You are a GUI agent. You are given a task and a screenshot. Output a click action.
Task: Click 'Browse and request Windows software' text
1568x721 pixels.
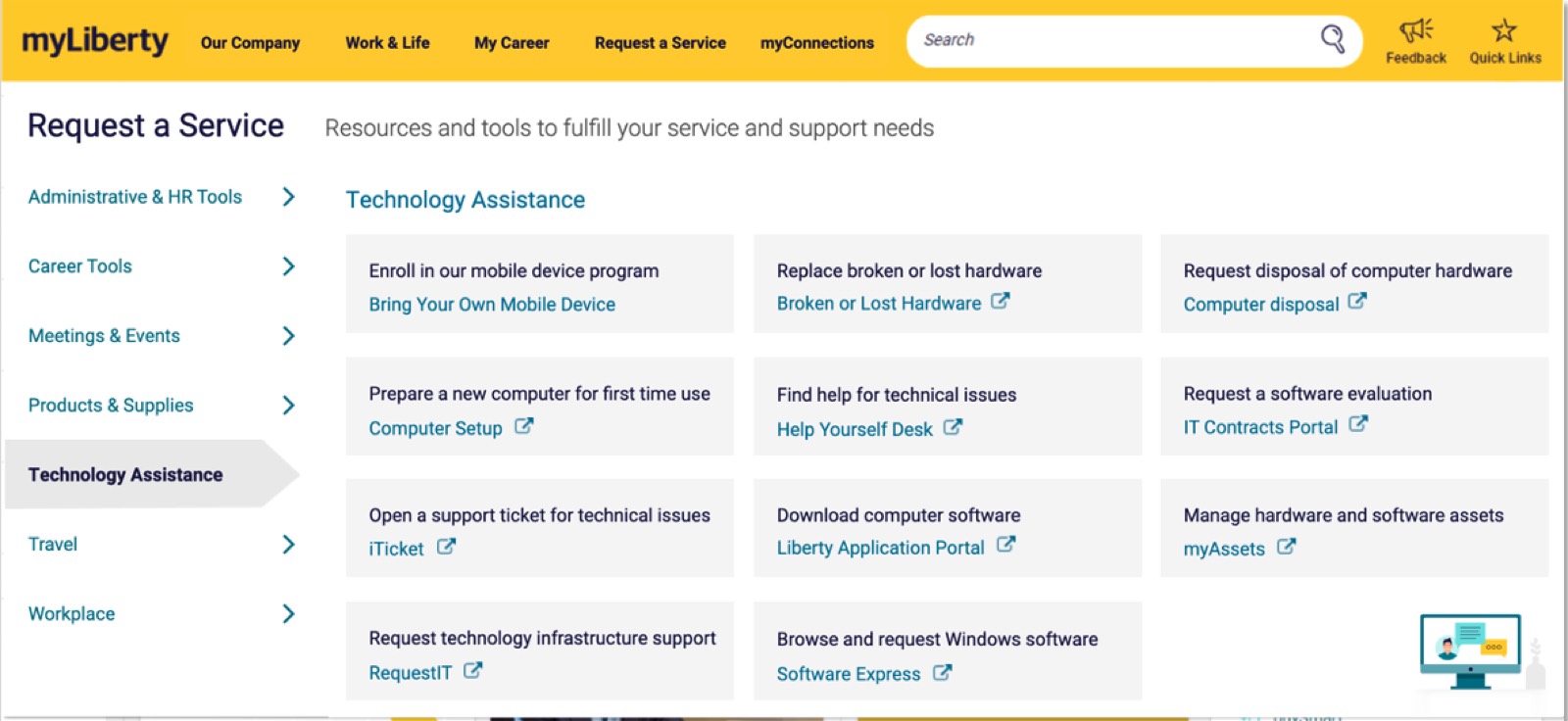[937, 639]
